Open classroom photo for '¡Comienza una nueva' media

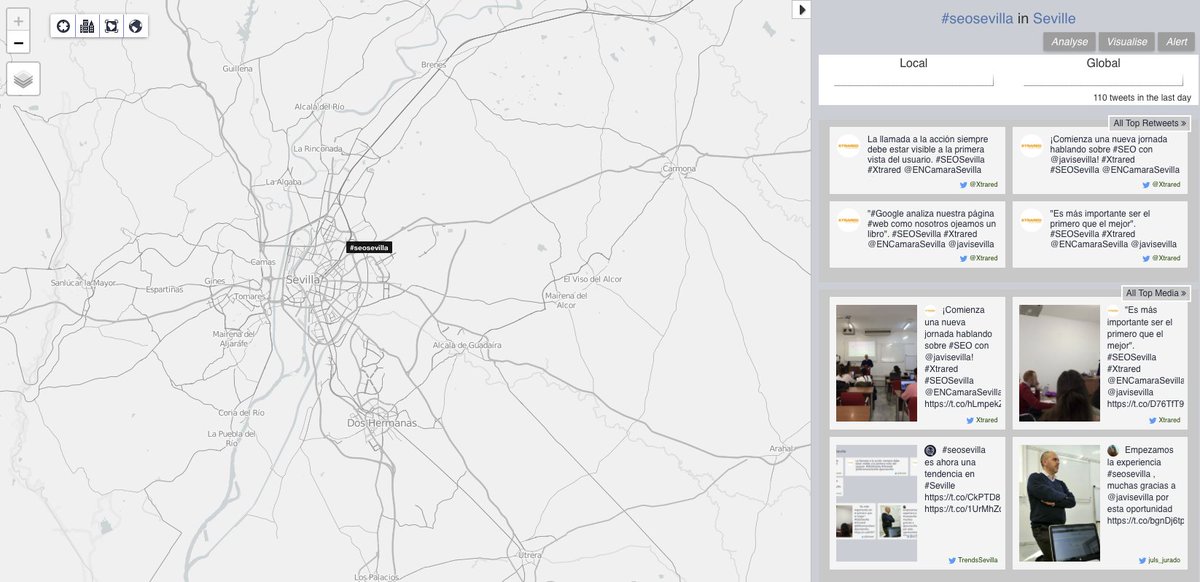coord(876,363)
